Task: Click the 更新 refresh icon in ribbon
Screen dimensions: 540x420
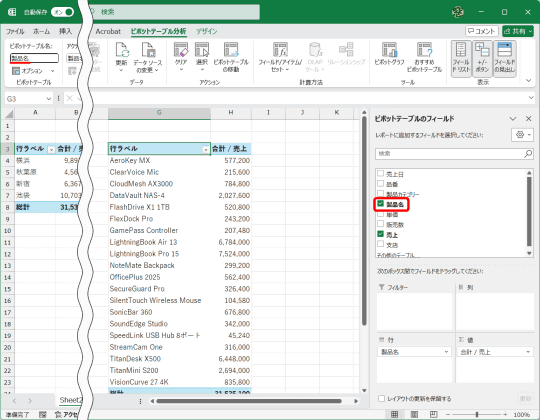Action: (x=122, y=50)
